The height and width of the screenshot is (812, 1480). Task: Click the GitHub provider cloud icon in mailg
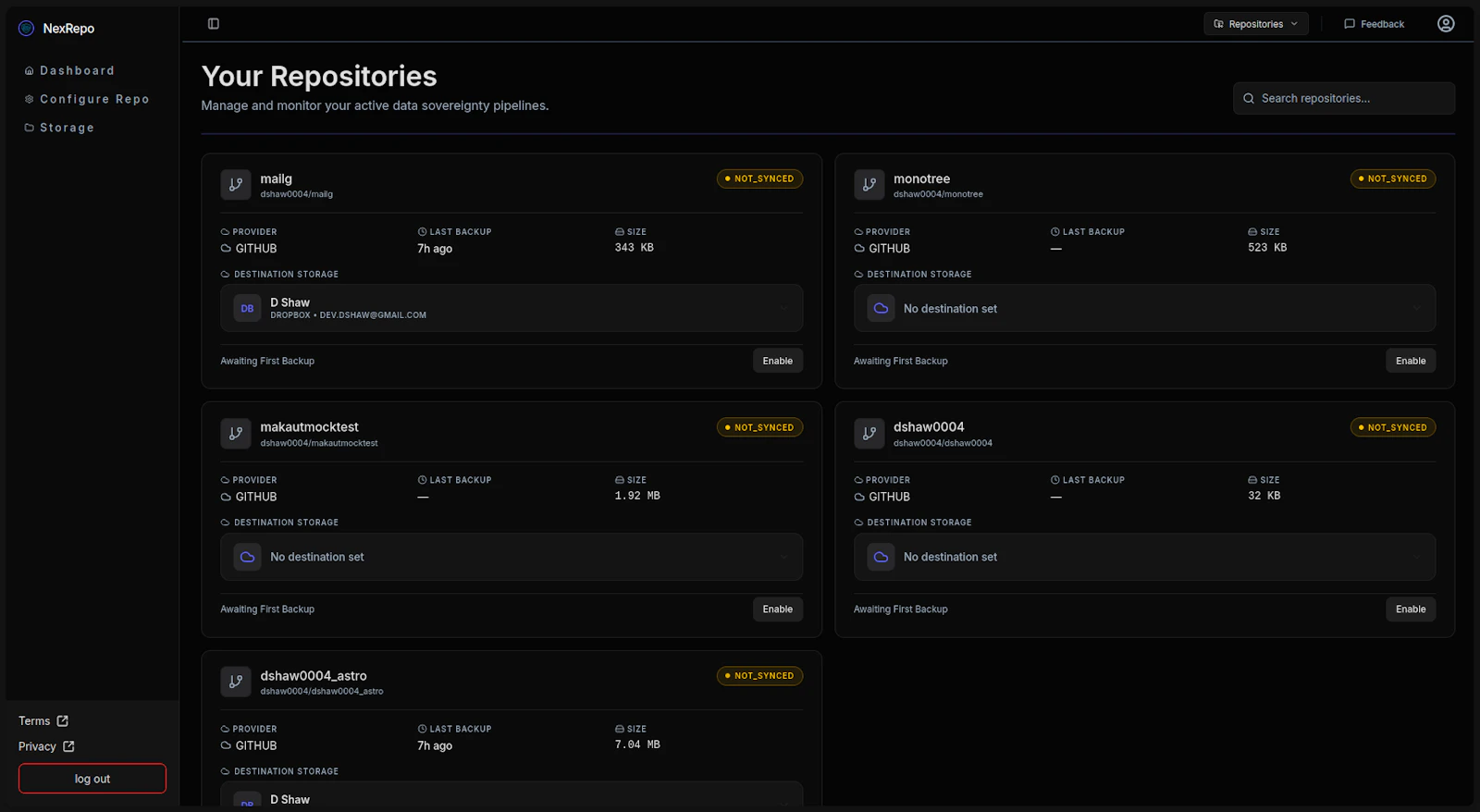(x=226, y=249)
